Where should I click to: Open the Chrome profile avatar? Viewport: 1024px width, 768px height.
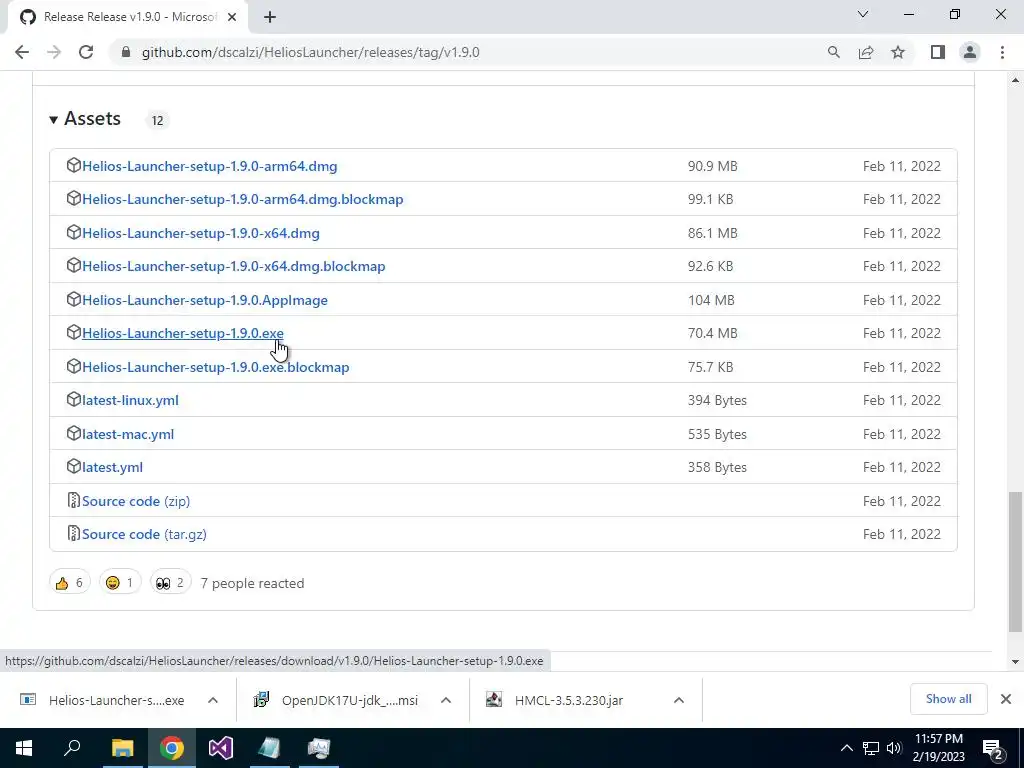970,52
